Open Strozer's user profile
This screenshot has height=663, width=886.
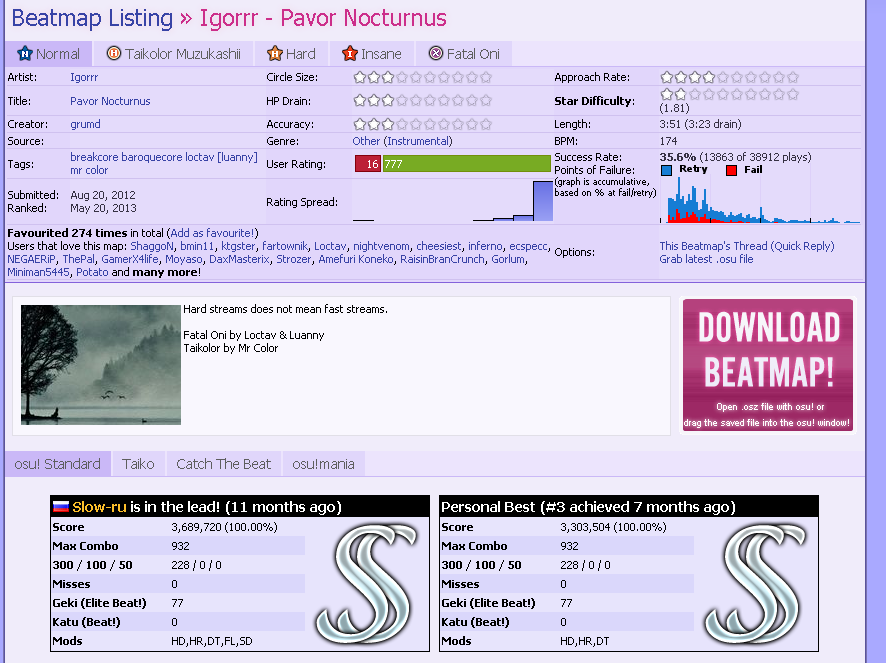point(293,259)
